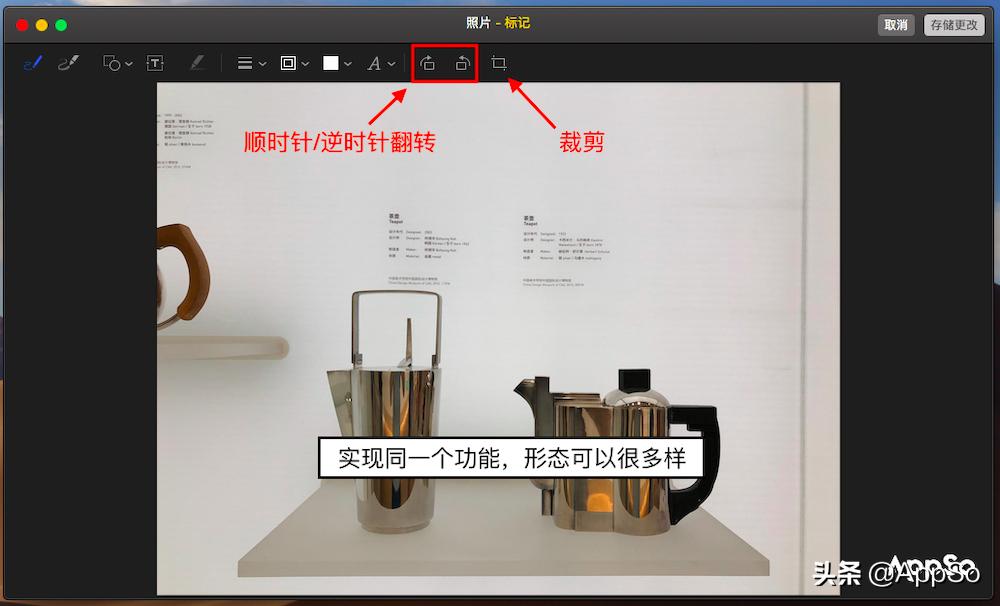Click the white fill color swatch
1000x606 pixels.
pyautogui.click(x=331, y=63)
